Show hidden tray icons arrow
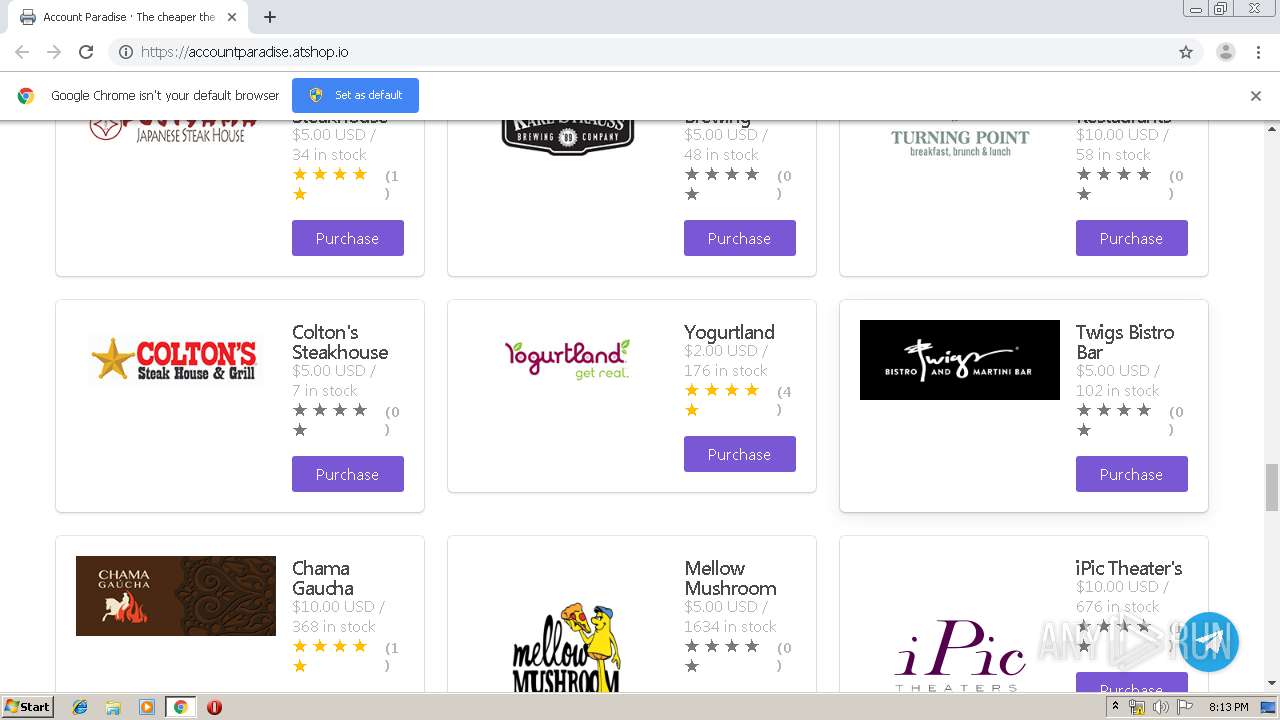 (1115, 707)
